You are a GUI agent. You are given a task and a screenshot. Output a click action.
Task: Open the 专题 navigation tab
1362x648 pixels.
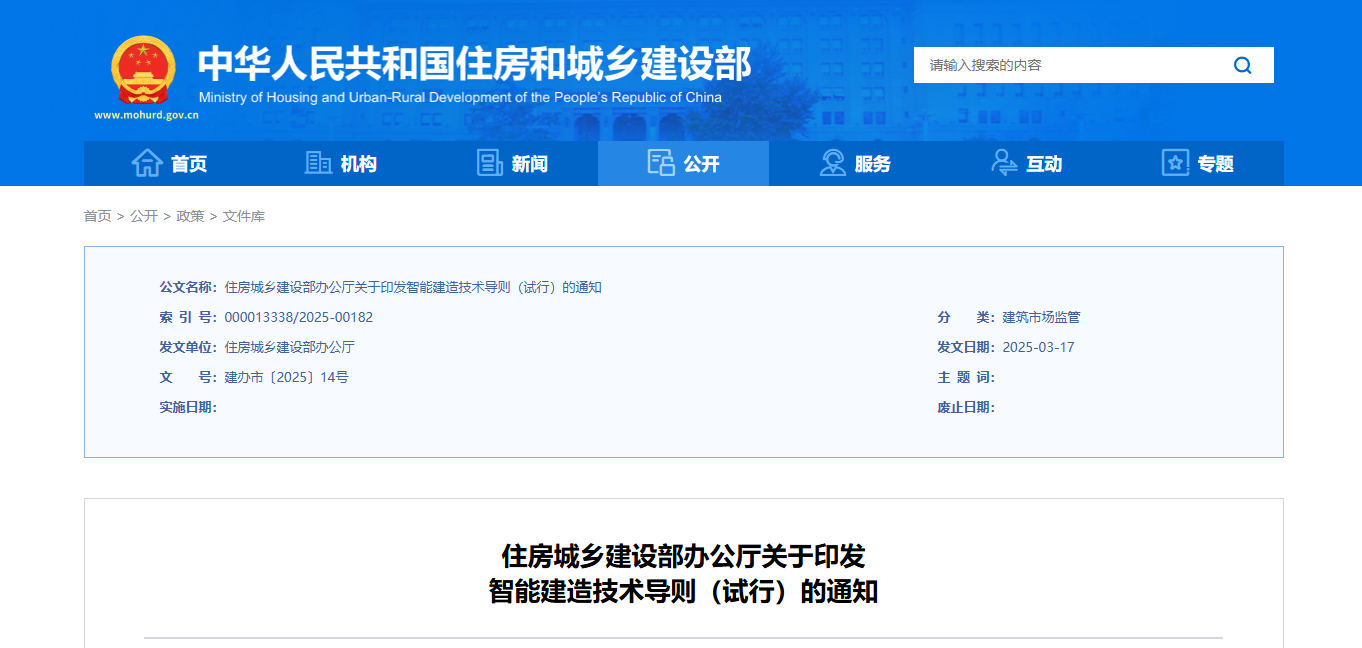pyautogui.click(x=1198, y=163)
